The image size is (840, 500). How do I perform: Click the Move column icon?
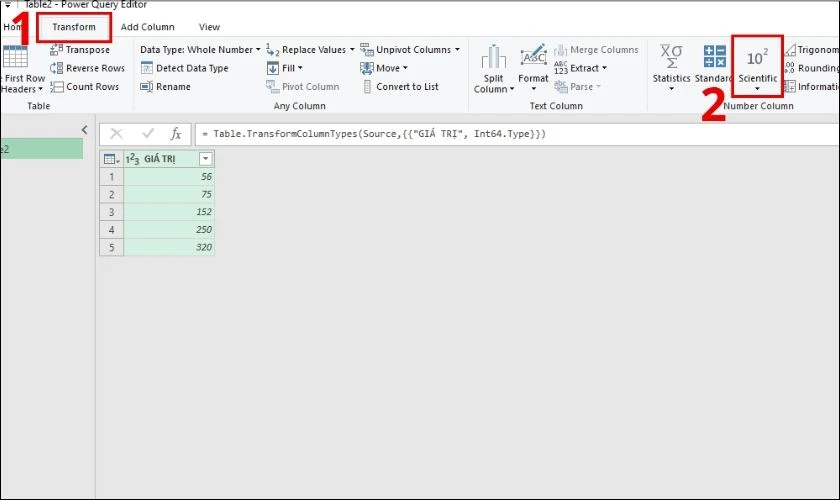coord(367,68)
